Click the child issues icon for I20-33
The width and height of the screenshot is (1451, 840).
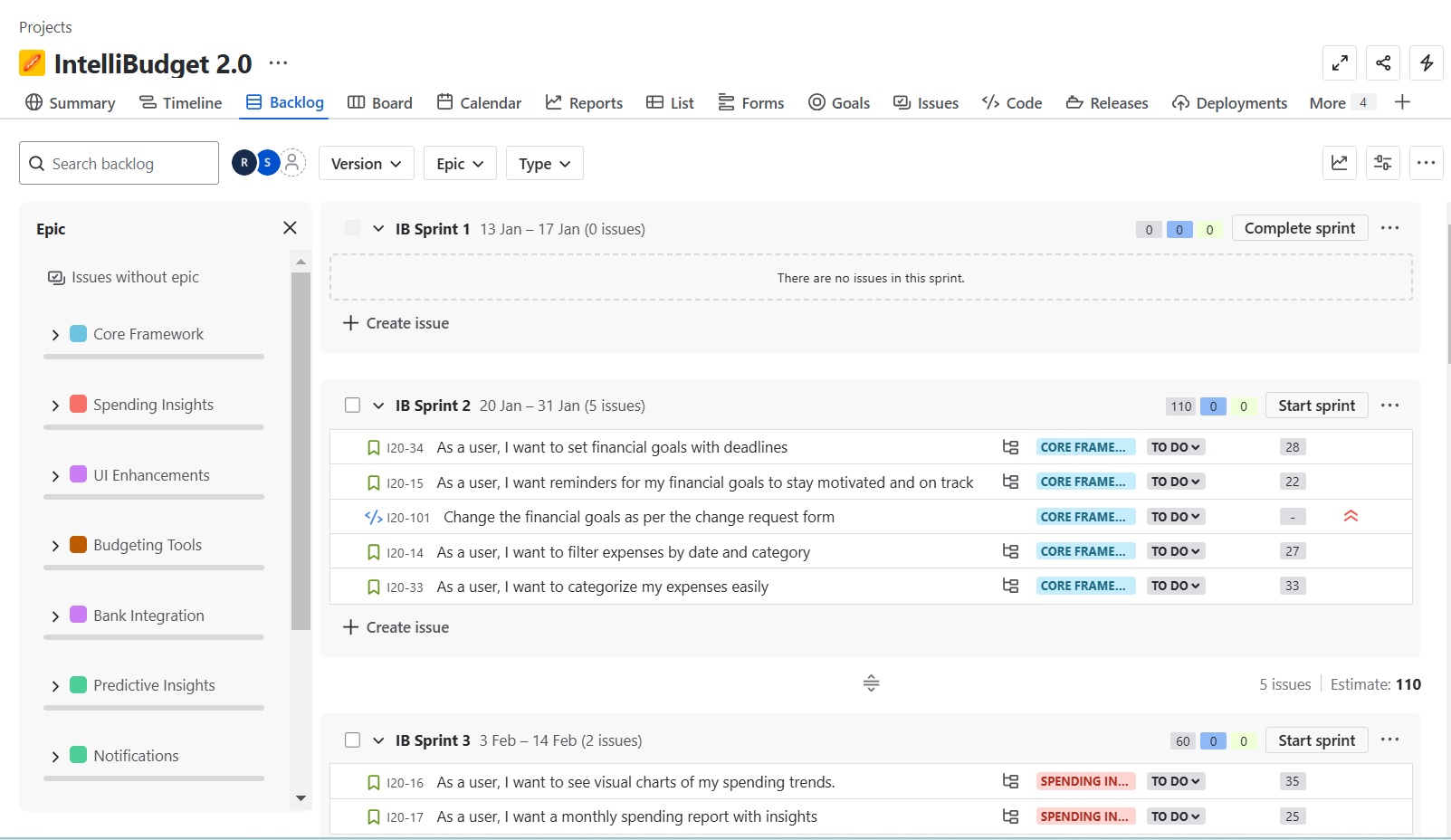click(1010, 586)
